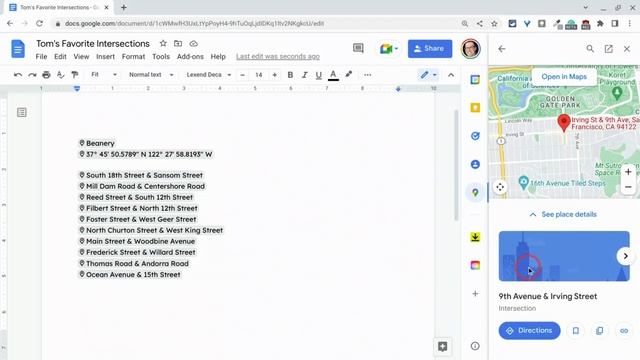Click the 'Last edit was seconds ago' link
The width and height of the screenshot is (640, 360).
pos(278,57)
